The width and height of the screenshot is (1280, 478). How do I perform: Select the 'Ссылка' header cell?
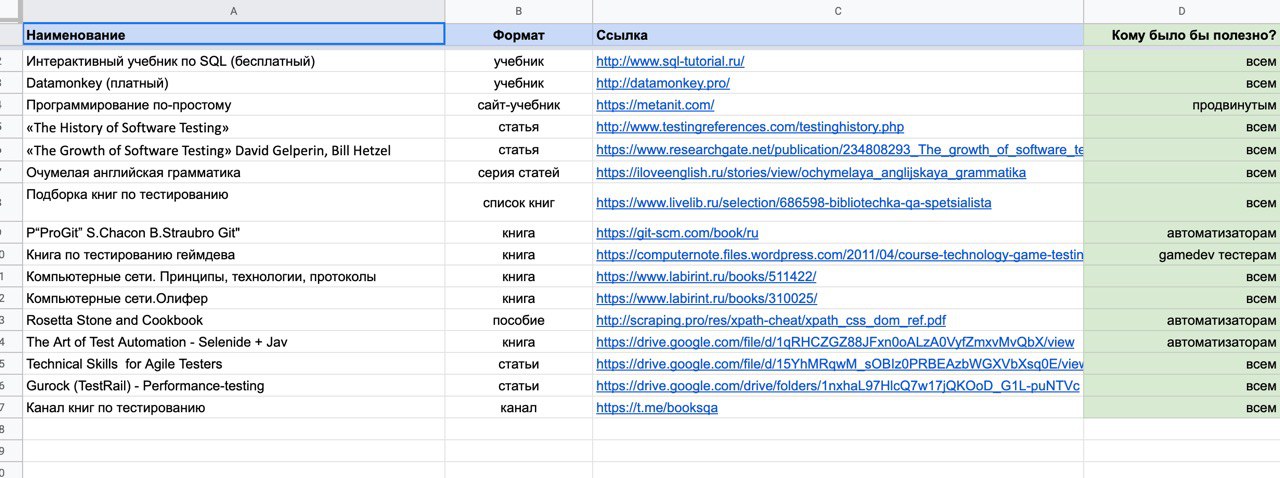point(838,35)
